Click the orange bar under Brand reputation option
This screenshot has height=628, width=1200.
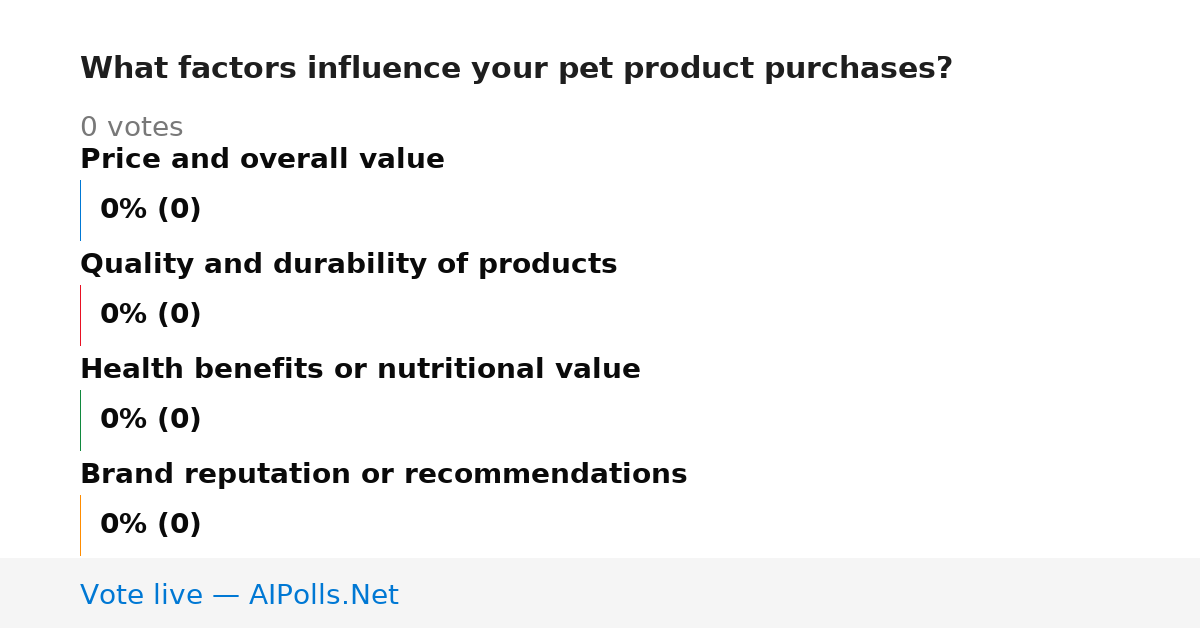80,525
